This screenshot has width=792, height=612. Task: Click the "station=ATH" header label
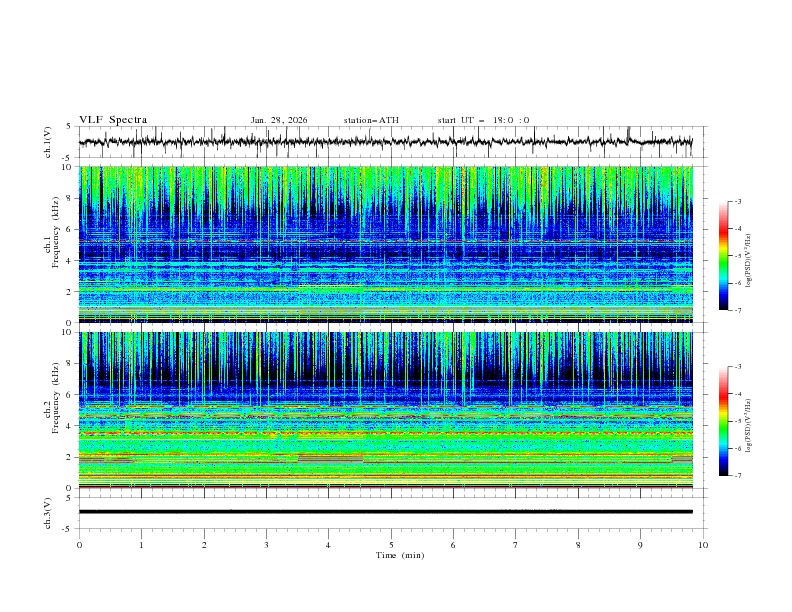[x=371, y=120]
